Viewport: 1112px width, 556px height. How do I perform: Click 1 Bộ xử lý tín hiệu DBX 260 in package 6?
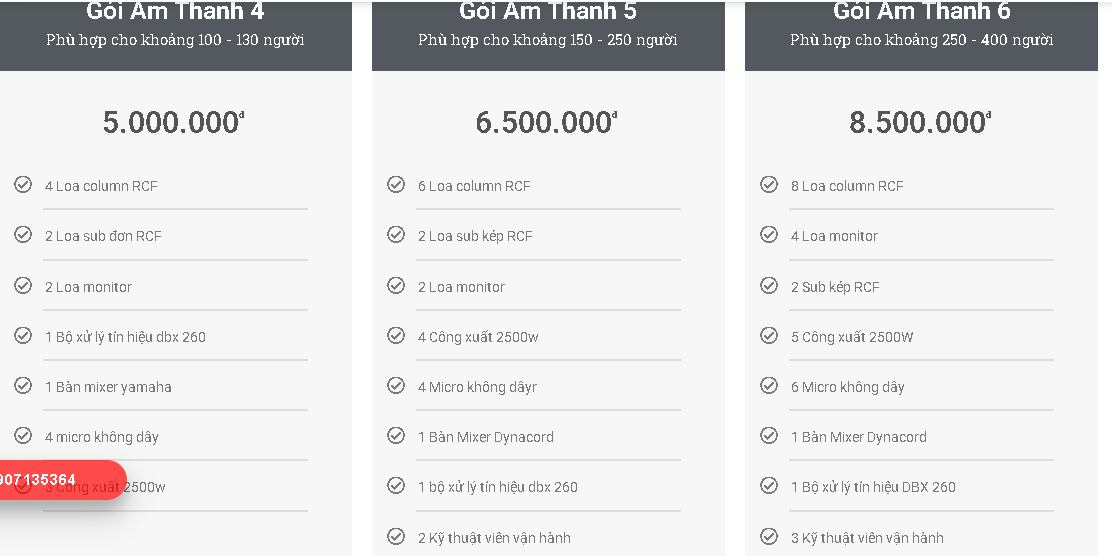[x=873, y=487]
